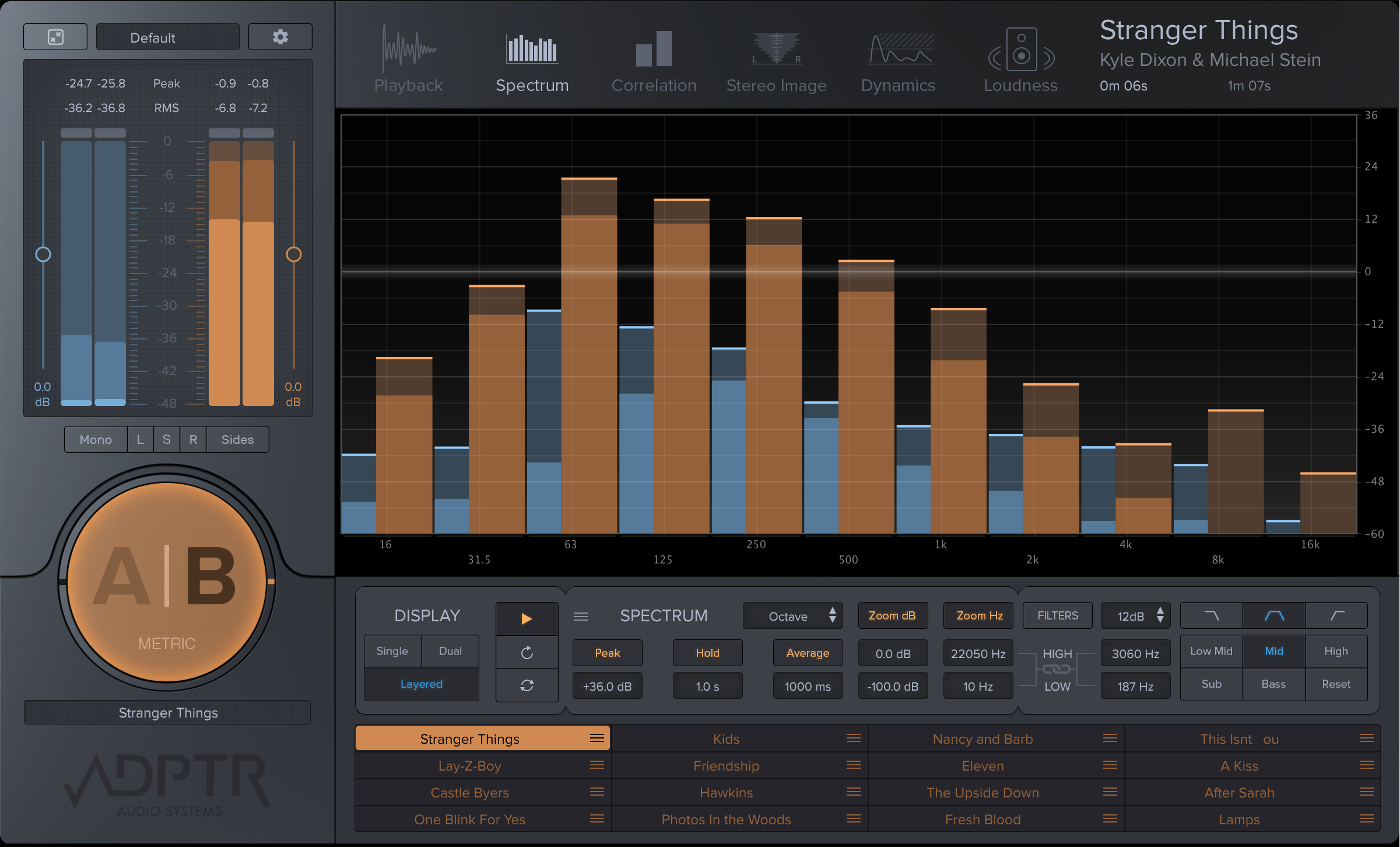Select the Castle Byers reference track
Screen dimensions: 1400x847
click(470, 793)
